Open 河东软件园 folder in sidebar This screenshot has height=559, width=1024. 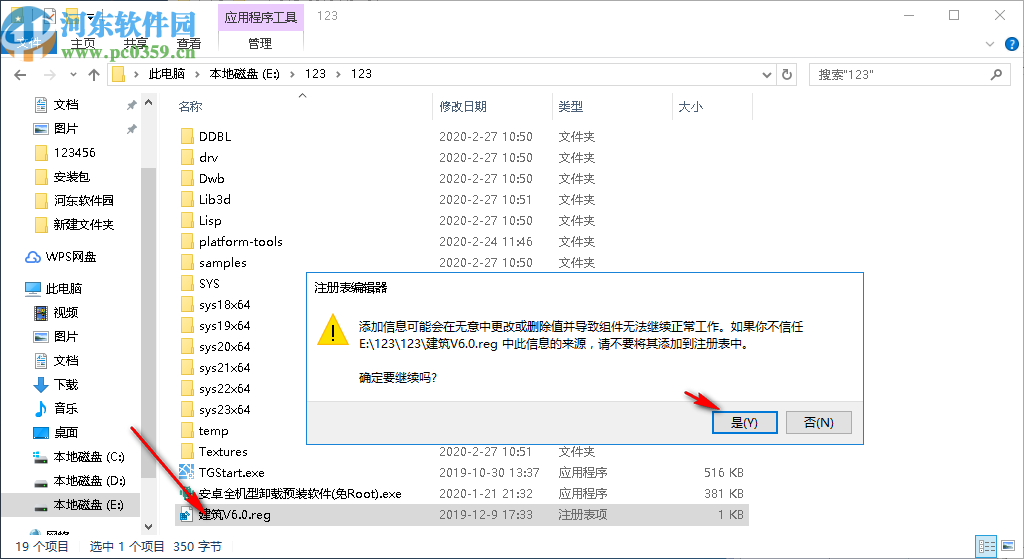point(84,200)
